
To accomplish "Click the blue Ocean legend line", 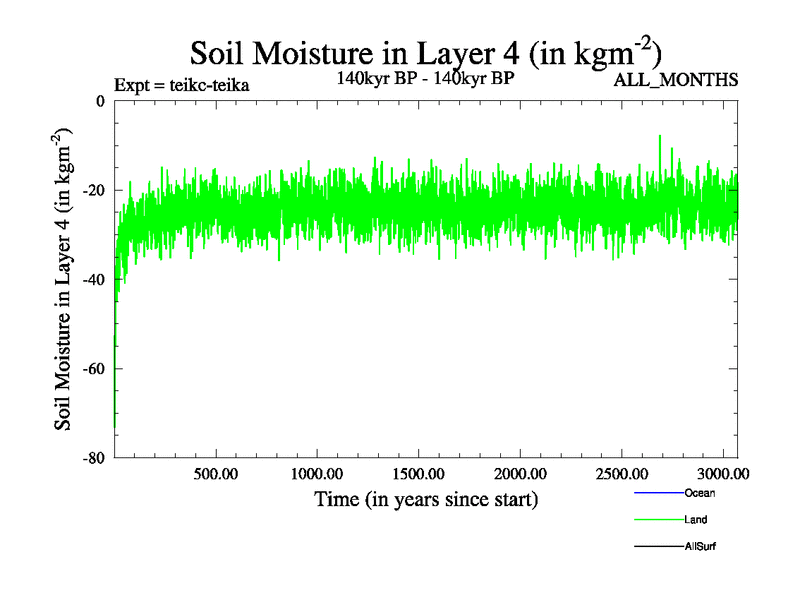I will (x=658, y=493).
